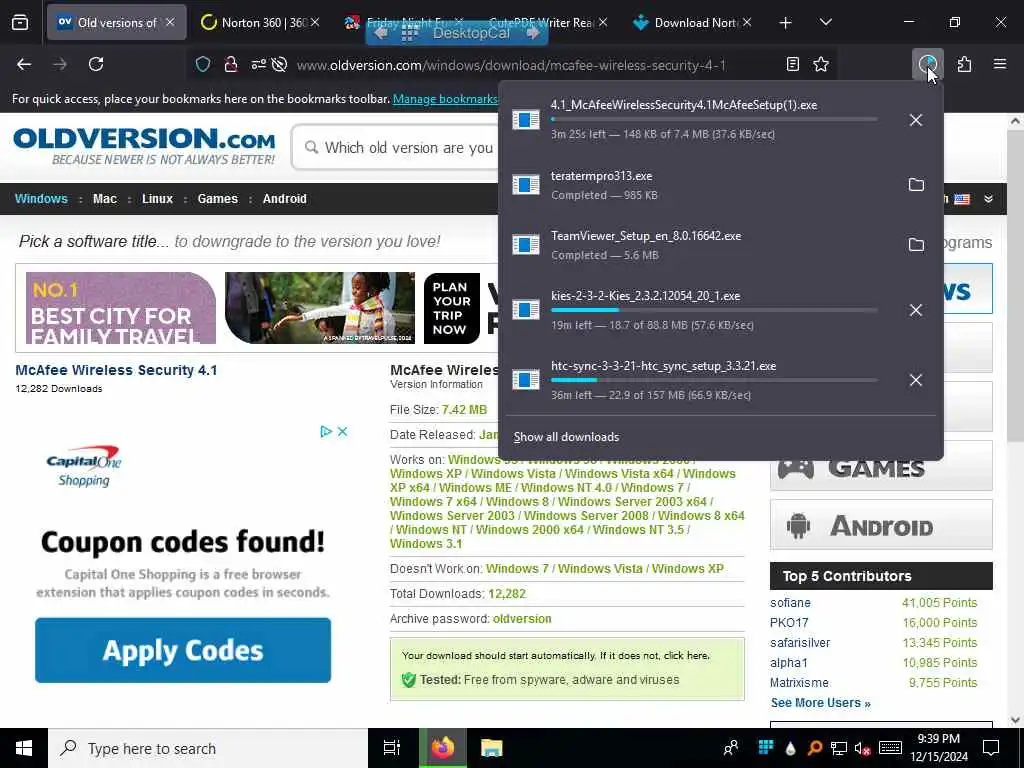Close the Old versions tab

point(170,22)
